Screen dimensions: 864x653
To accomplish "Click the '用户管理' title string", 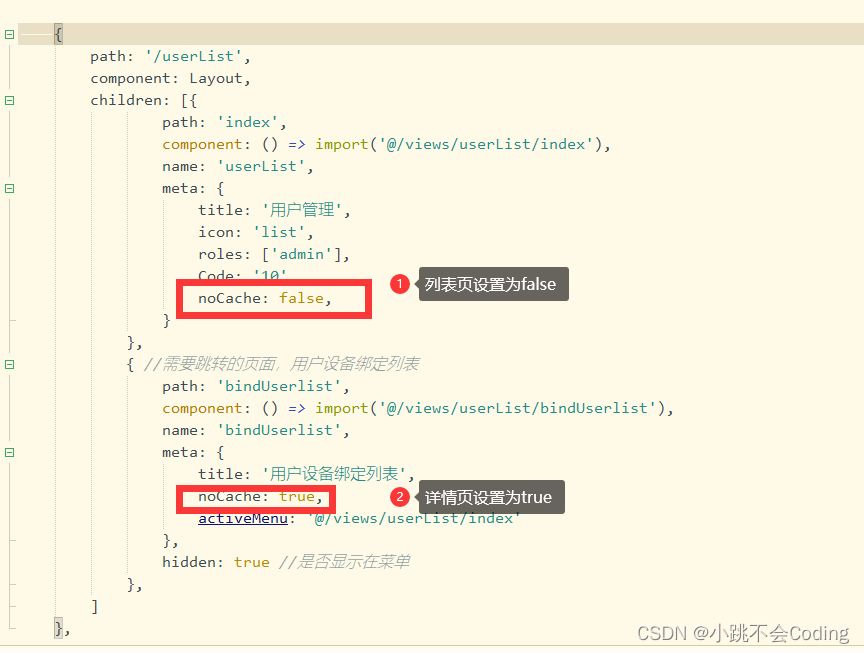I will point(302,210).
